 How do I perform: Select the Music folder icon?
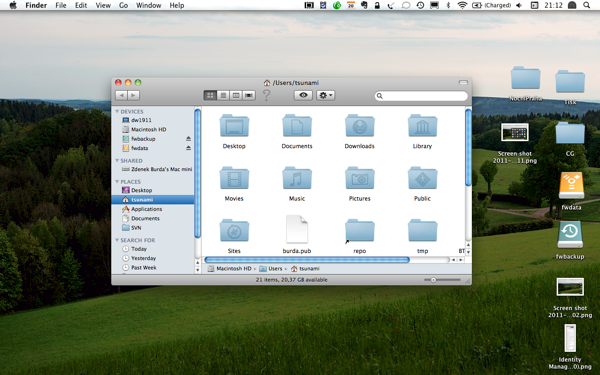click(x=297, y=178)
